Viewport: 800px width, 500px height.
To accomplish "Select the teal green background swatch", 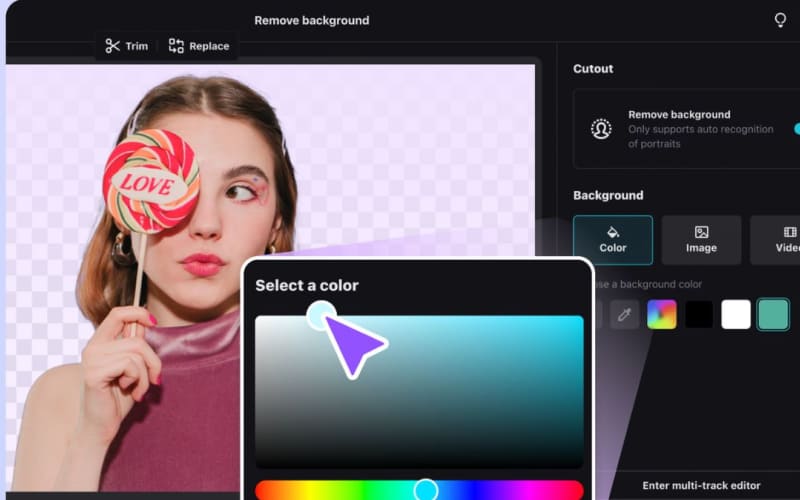I will tap(773, 315).
